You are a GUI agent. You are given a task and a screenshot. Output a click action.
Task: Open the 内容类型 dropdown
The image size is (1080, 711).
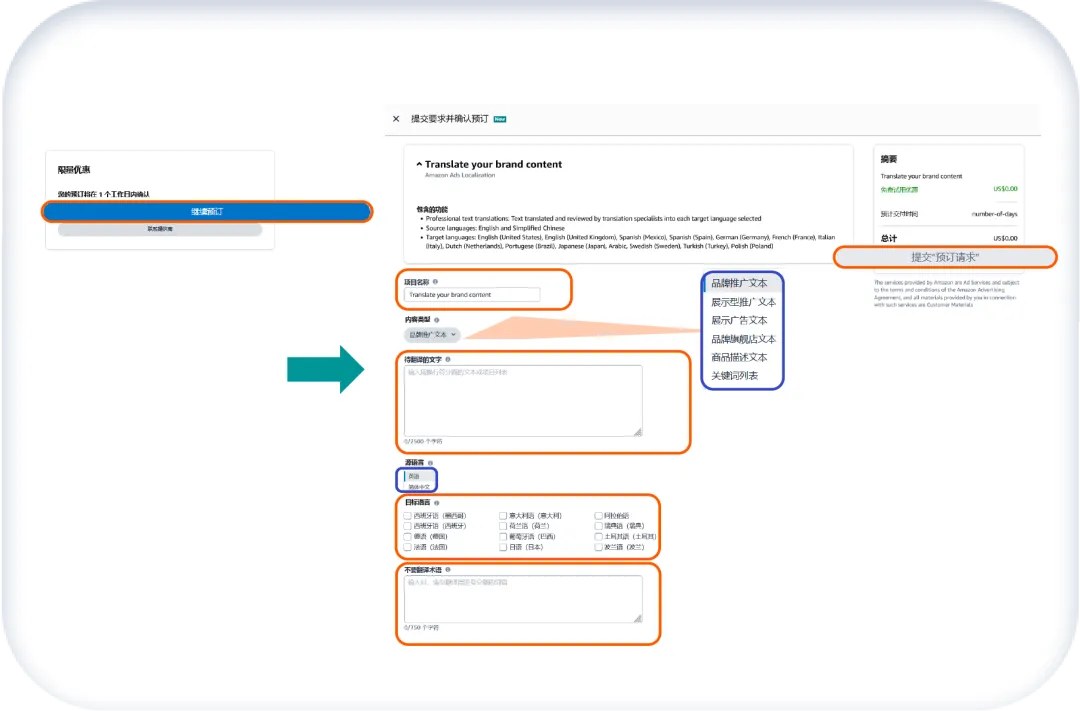pyautogui.click(x=432, y=334)
